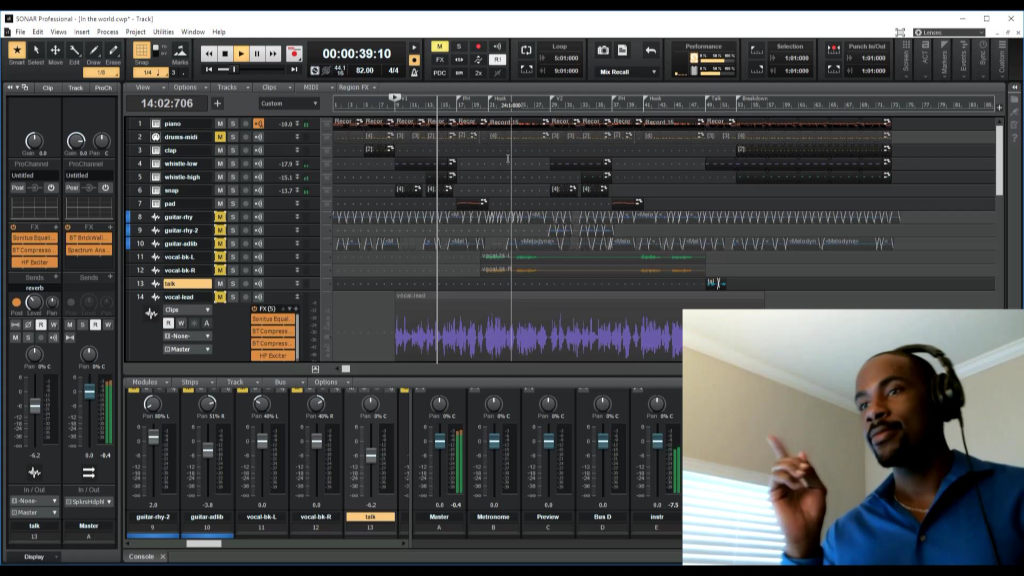The height and width of the screenshot is (576, 1024).
Task: Open the Custom track control dropdown
Action: [x=289, y=103]
